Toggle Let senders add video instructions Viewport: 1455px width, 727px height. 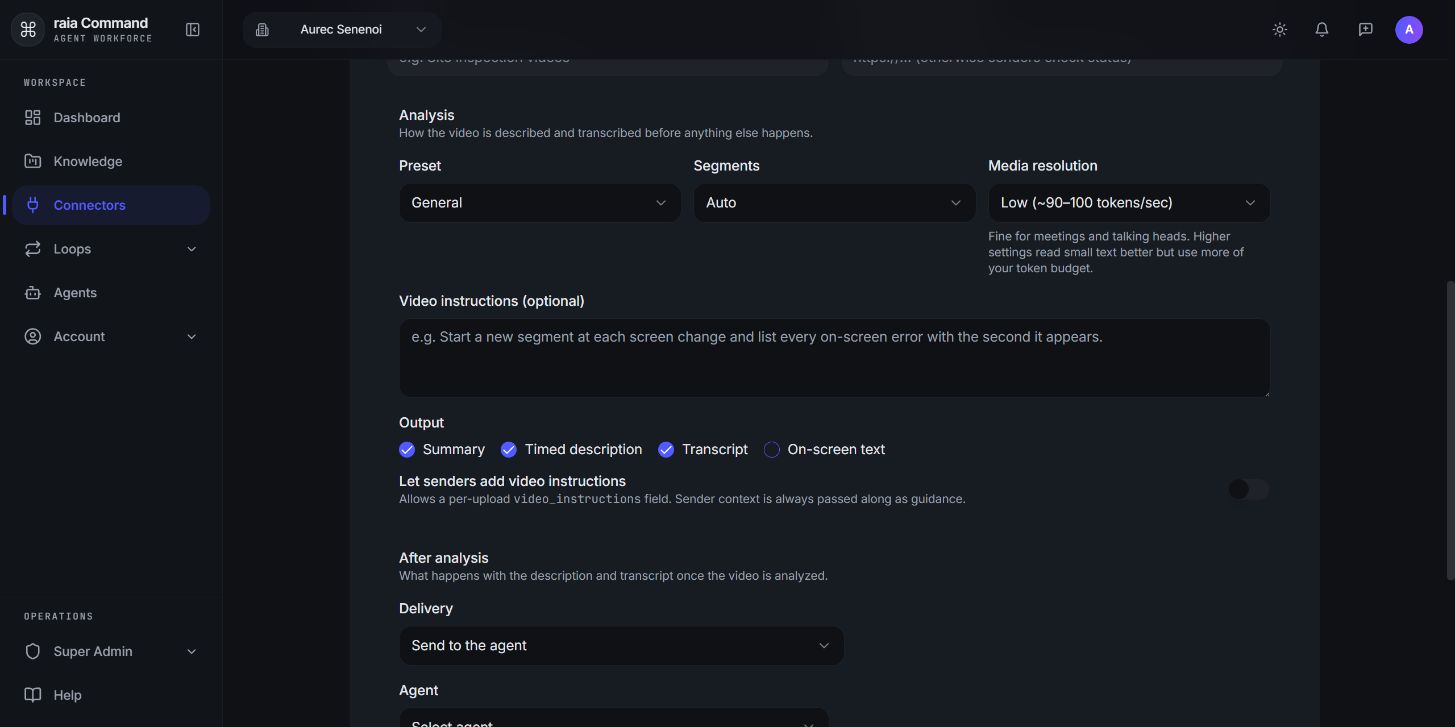tap(1248, 489)
